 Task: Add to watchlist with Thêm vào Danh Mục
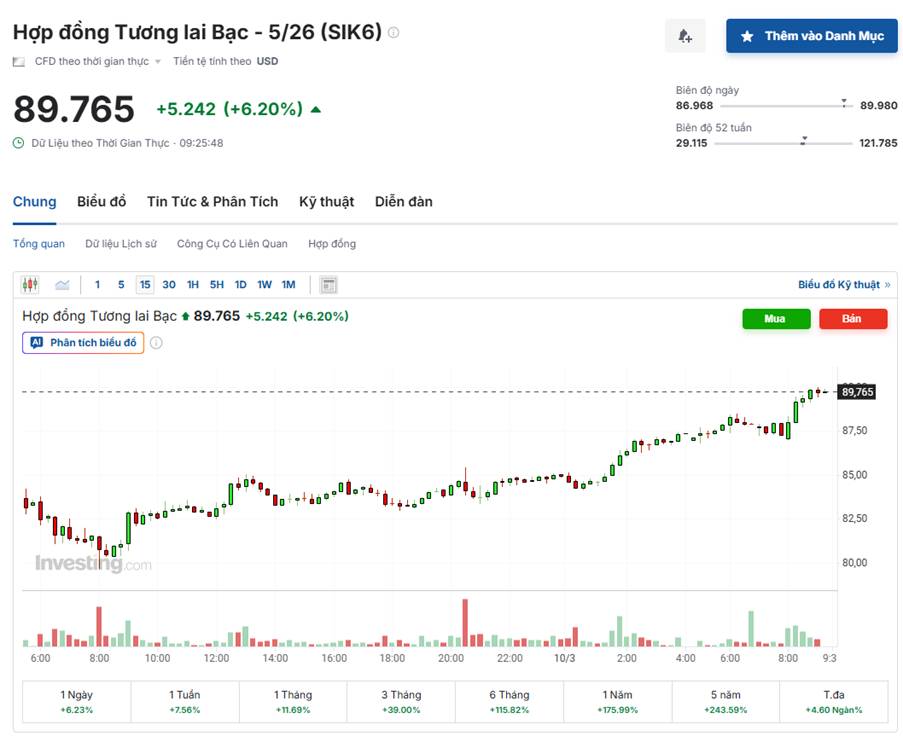pyautogui.click(x=811, y=36)
